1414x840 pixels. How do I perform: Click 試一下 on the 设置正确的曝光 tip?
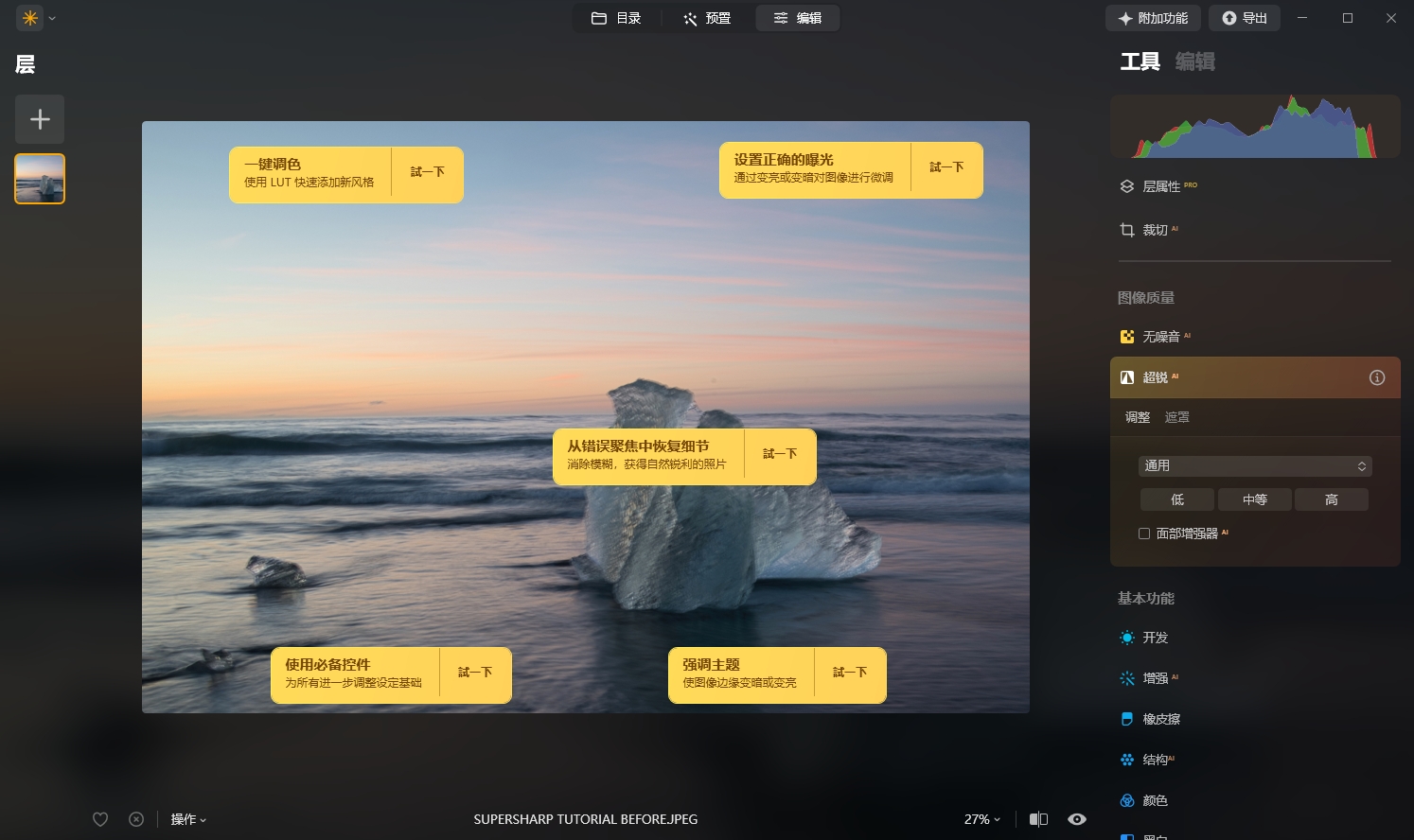click(946, 167)
